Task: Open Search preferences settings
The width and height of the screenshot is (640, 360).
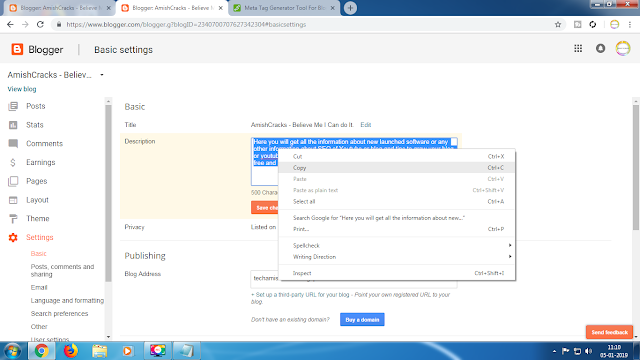Action: click(x=59, y=313)
